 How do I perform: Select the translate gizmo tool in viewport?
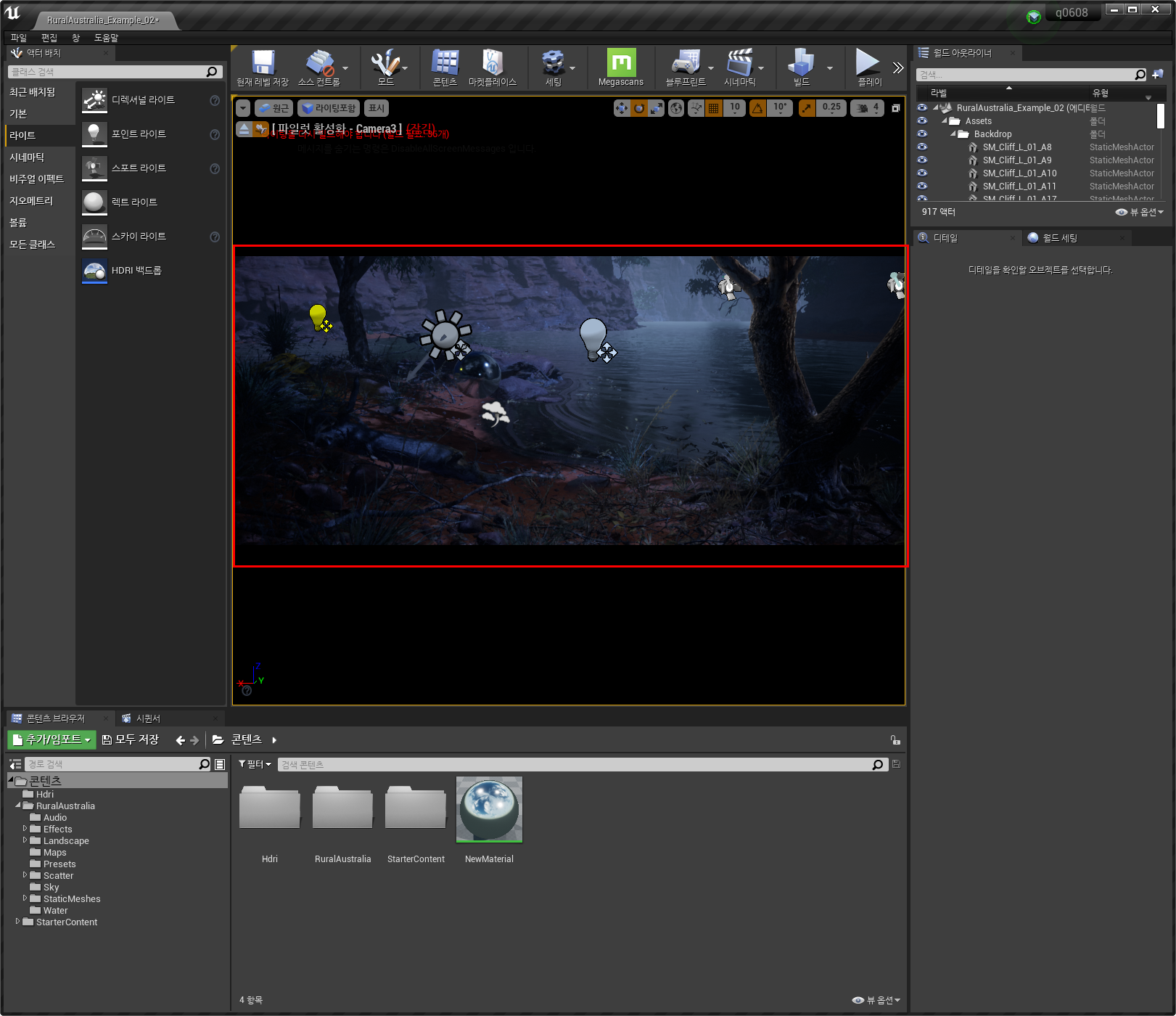622,108
